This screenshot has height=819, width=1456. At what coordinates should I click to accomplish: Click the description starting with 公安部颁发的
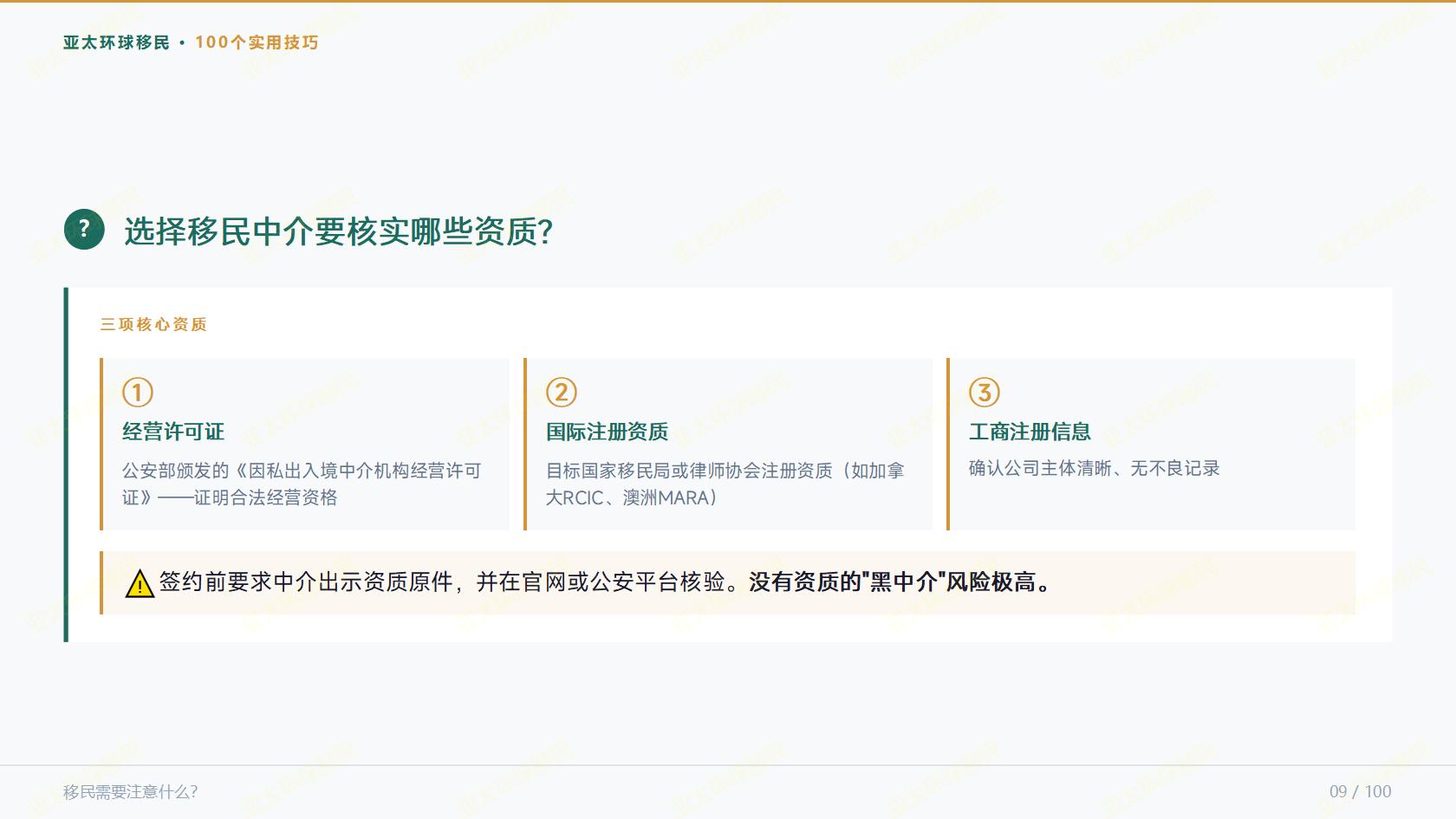coord(302,484)
